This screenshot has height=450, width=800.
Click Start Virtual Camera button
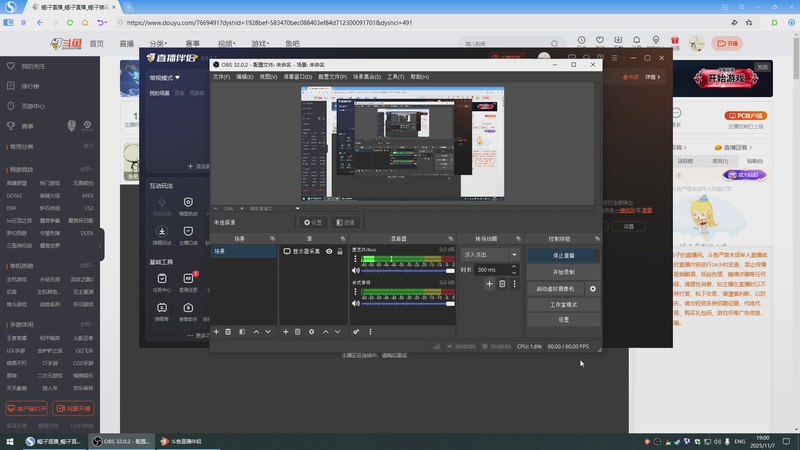click(556, 289)
